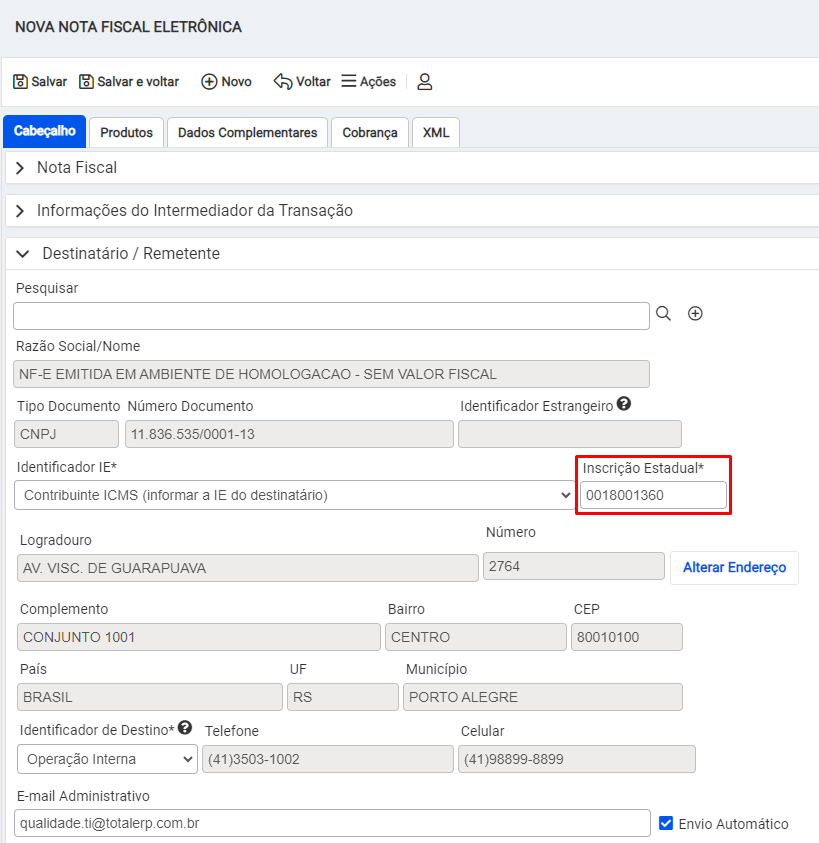Click the Salvar e voltar button
Screen dimensions: 819x843
coord(129,82)
